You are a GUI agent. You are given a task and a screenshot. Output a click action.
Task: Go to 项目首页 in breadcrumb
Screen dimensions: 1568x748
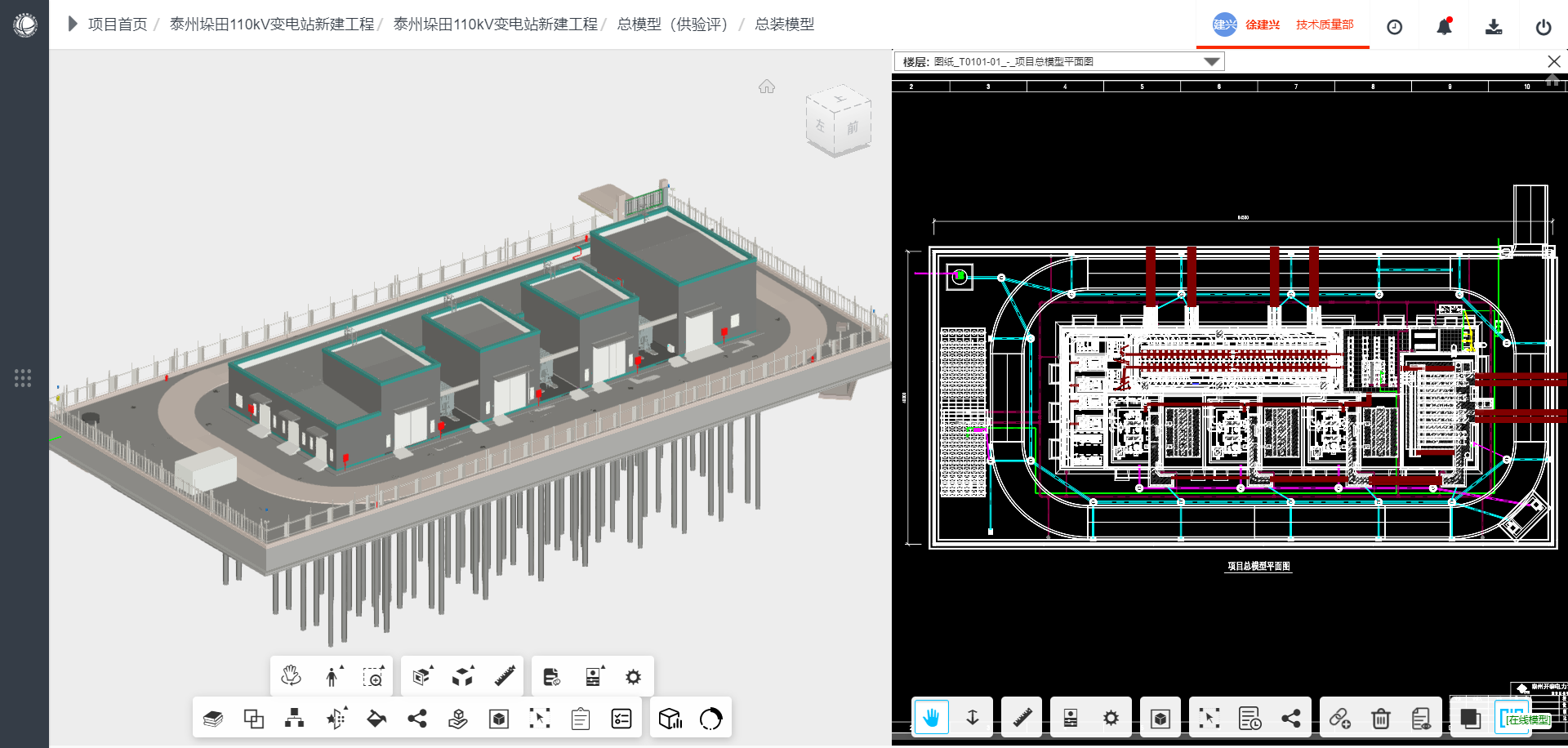tap(118, 24)
